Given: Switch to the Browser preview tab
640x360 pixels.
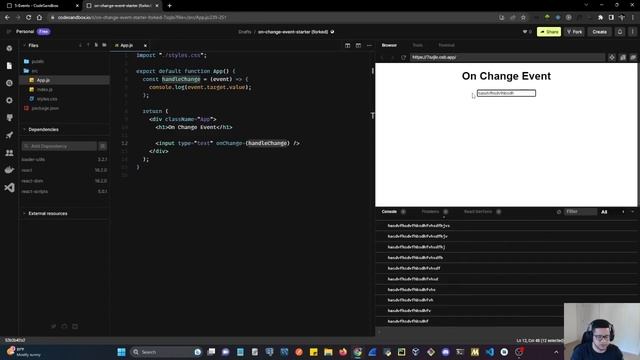Looking at the screenshot, I should pyautogui.click(x=389, y=45).
